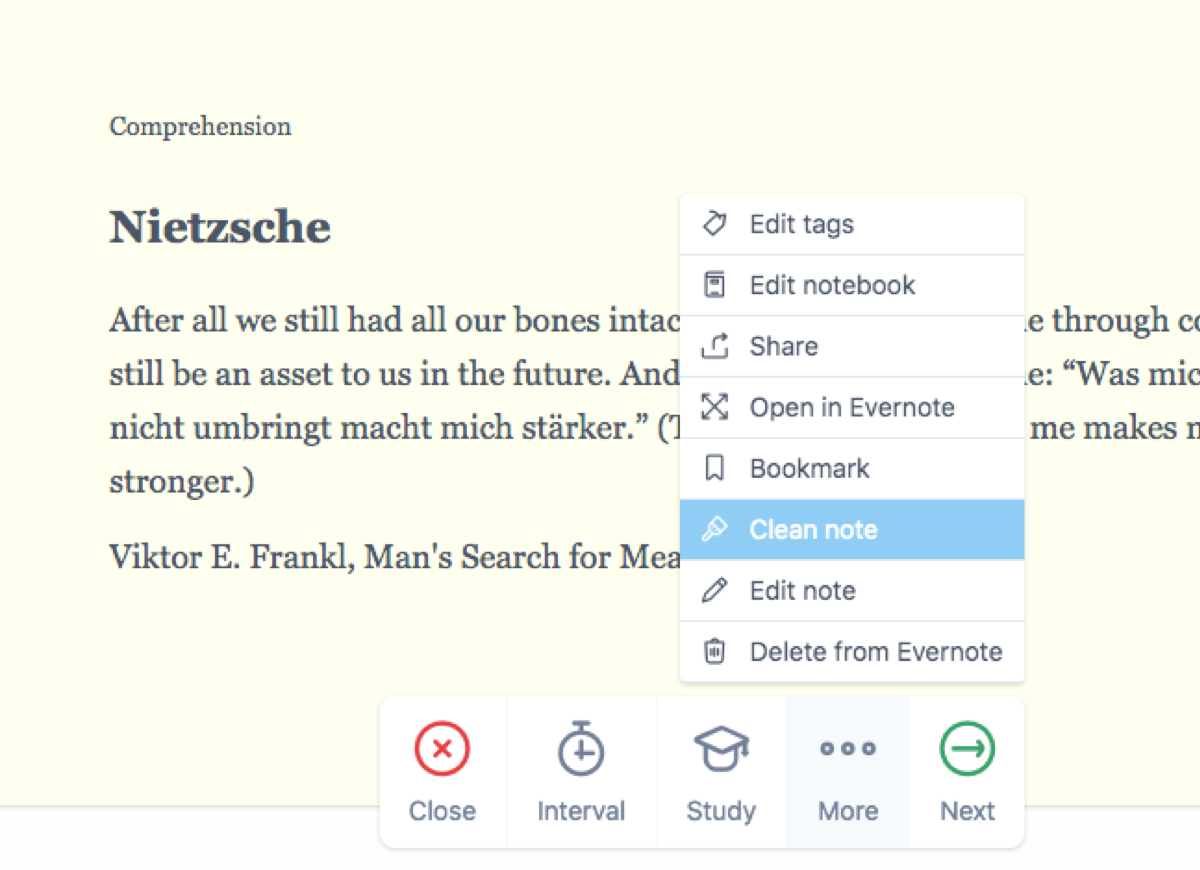Viewport: 1200px width, 870px height.
Task: Click the trash can icon
Action: tap(714, 652)
